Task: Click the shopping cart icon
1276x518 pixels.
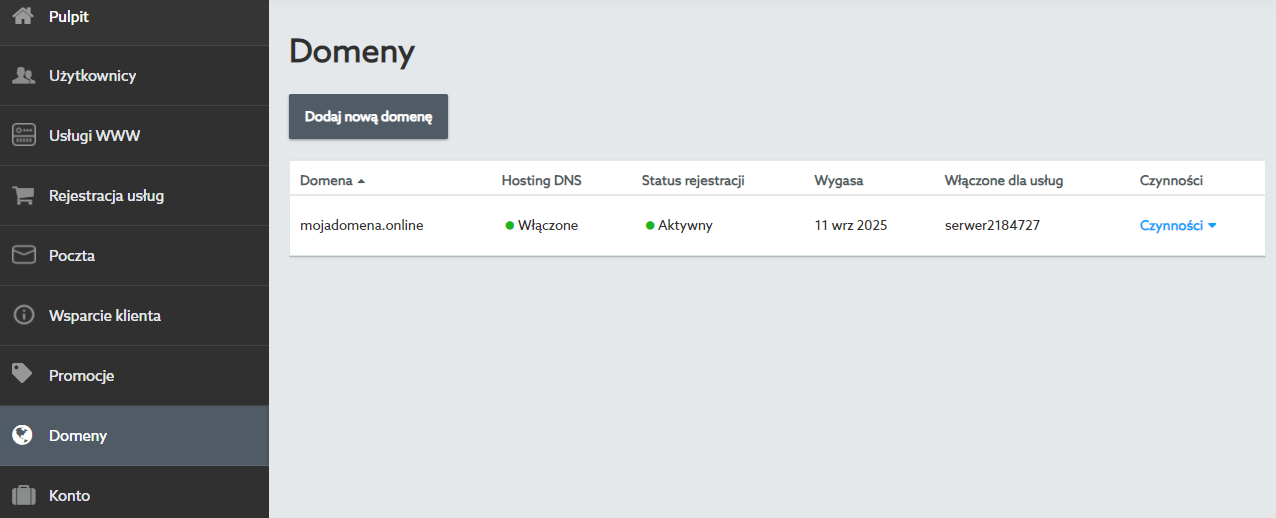Action: [x=23, y=196]
